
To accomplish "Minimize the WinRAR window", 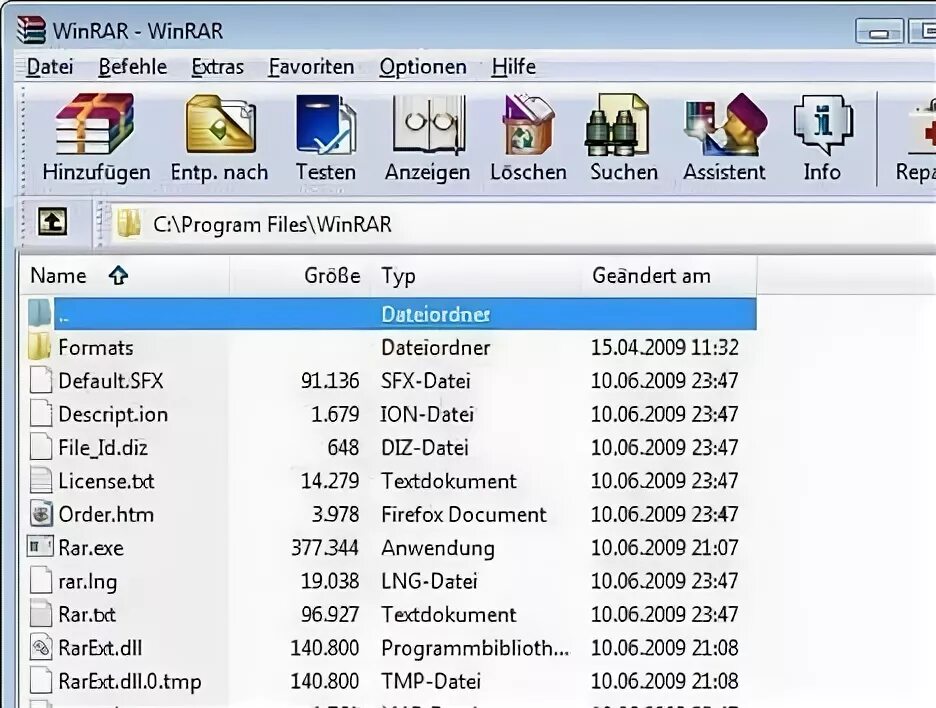I will point(879,31).
